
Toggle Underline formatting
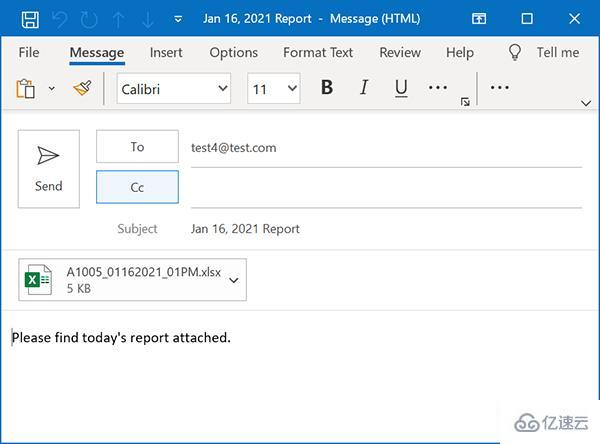point(401,88)
